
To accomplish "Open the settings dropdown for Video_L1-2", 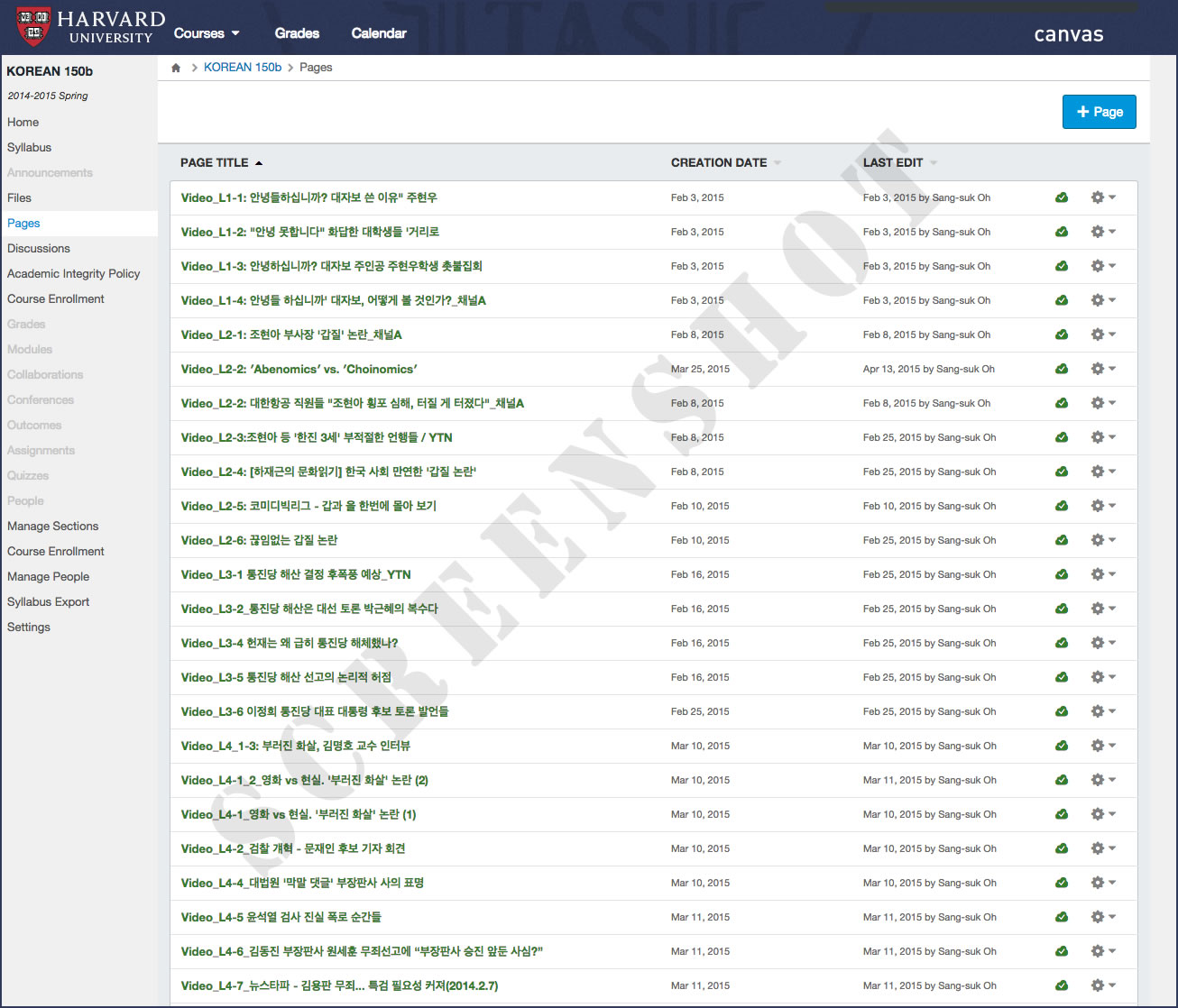I will pos(1103,232).
